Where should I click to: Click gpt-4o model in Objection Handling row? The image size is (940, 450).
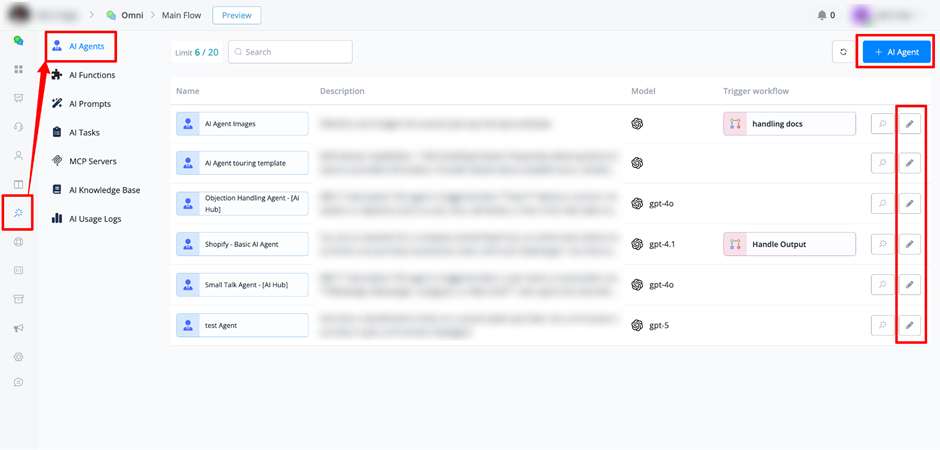point(661,204)
